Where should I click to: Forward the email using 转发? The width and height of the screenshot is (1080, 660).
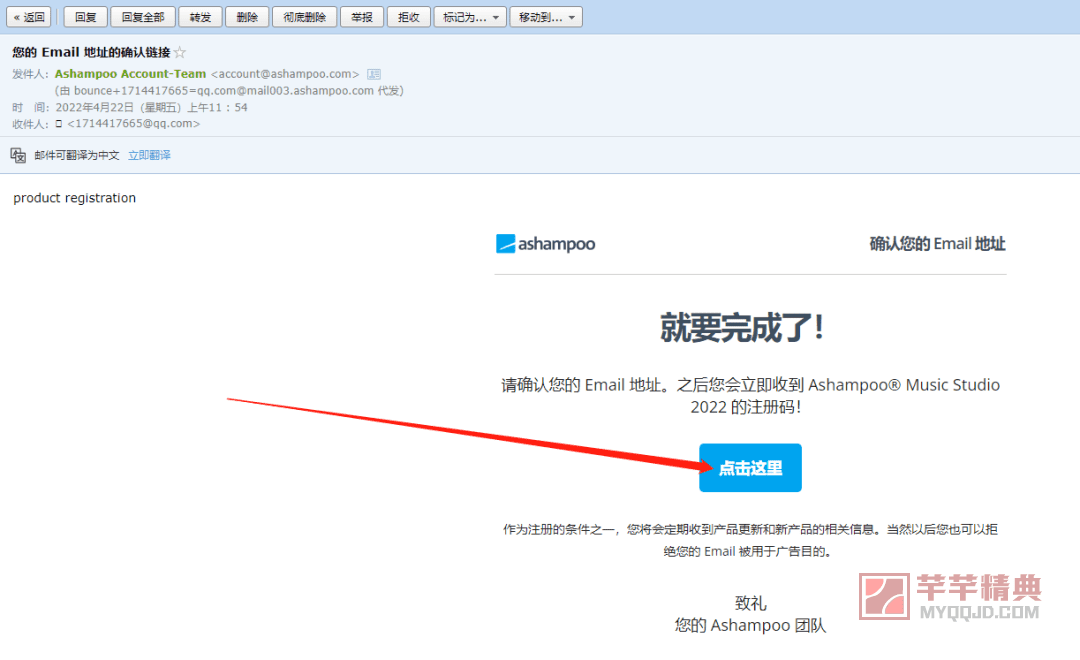tap(200, 17)
